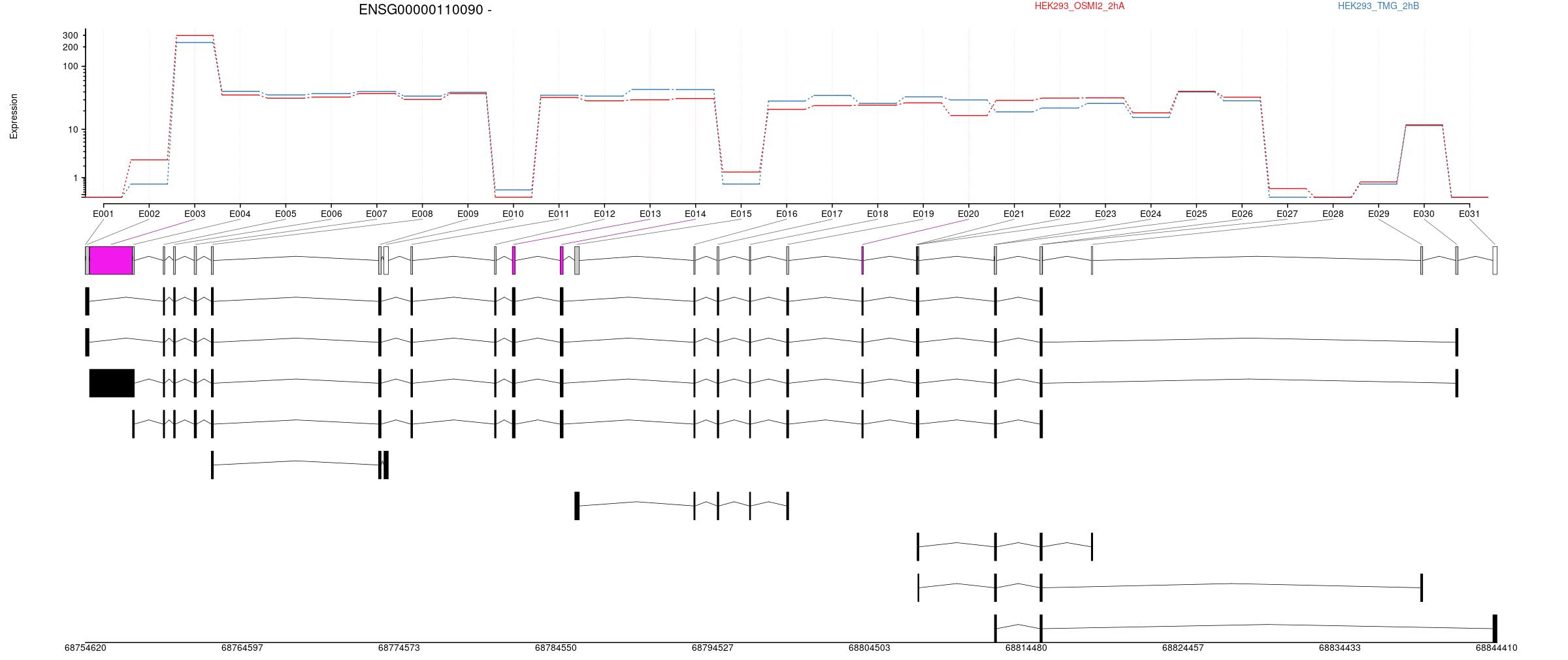
Task: Click genomic coordinate 68824457
Action: [1183, 648]
